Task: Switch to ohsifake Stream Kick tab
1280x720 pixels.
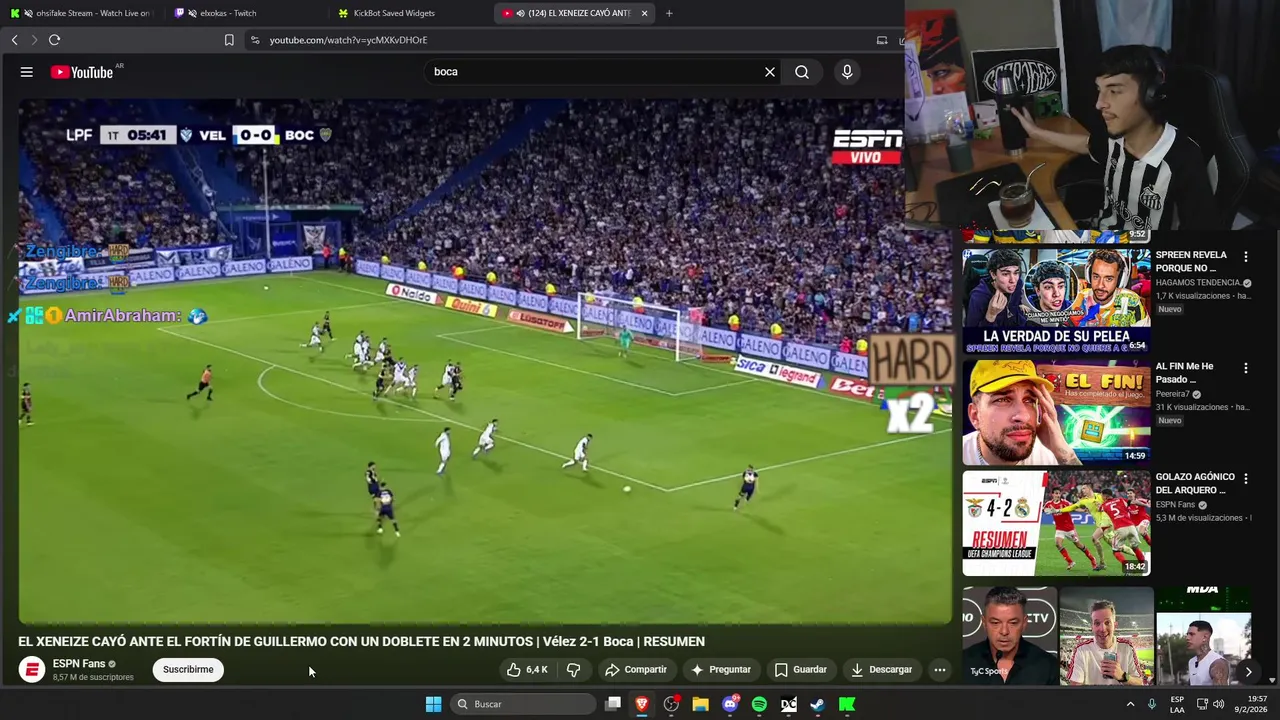Action: [80, 13]
